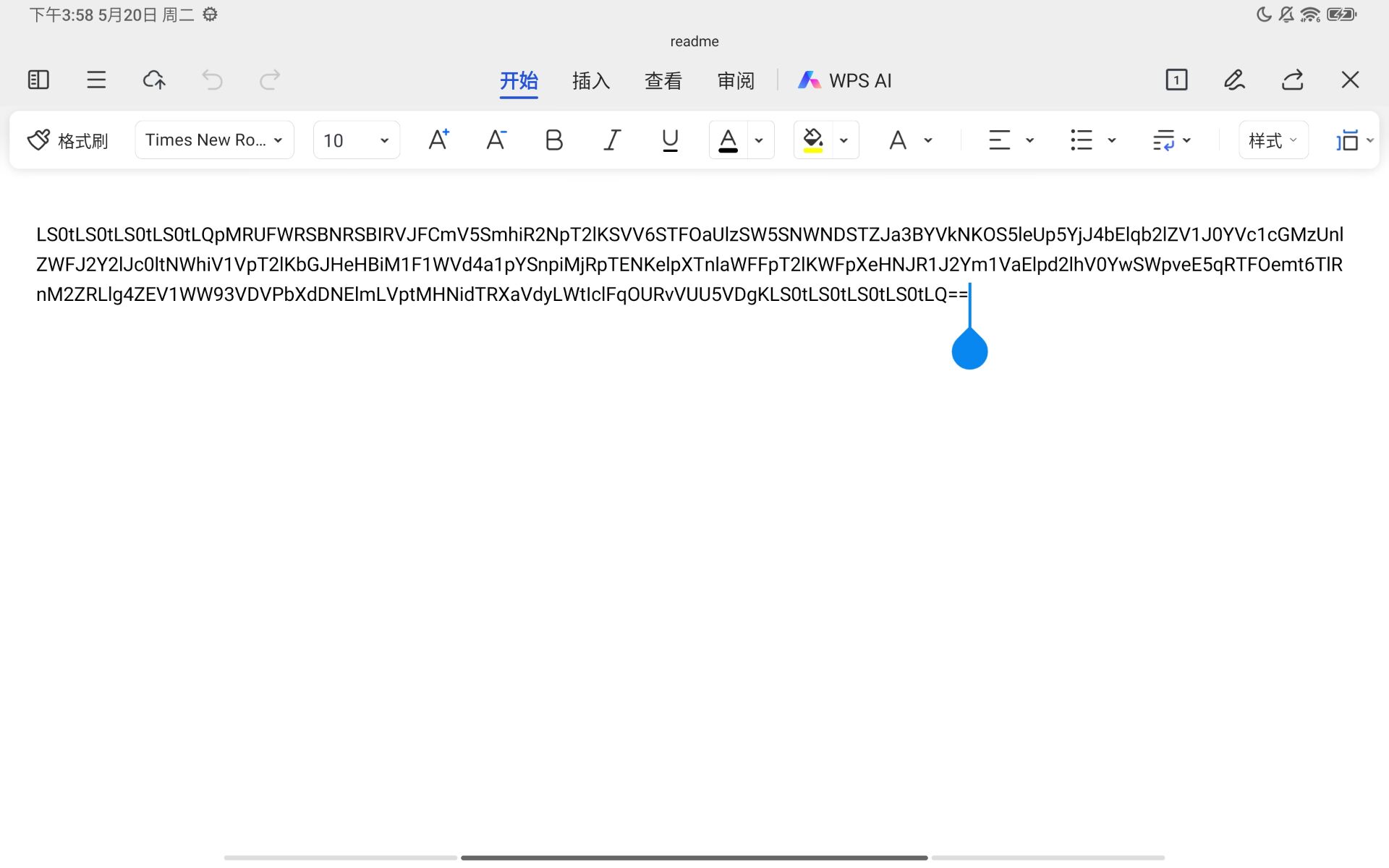This screenshot has height=868, width=1389.
Task: Toggle underline formatting
Action: click(x=670, y=140)
